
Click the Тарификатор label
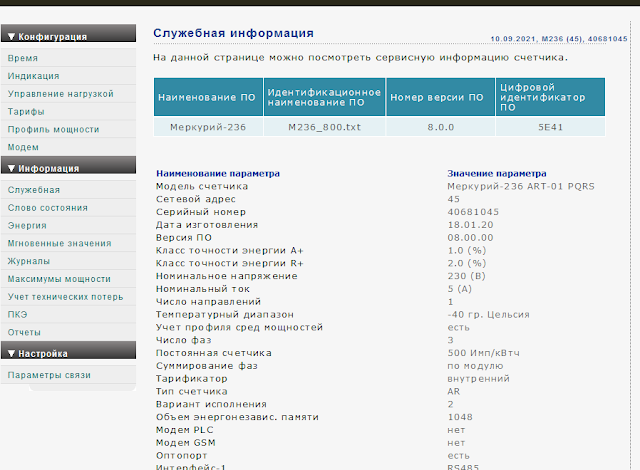[191, 379]
